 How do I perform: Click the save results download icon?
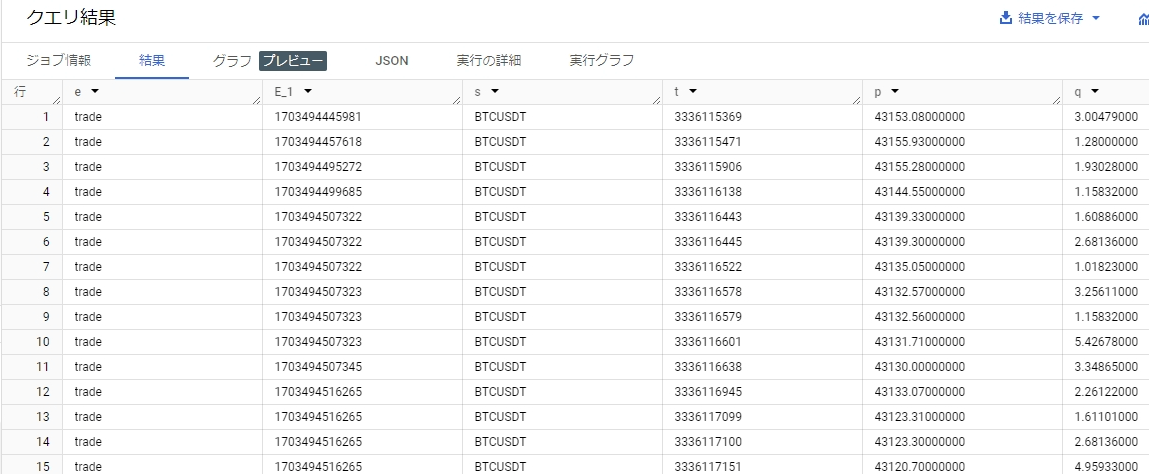tap(1006, 18)
